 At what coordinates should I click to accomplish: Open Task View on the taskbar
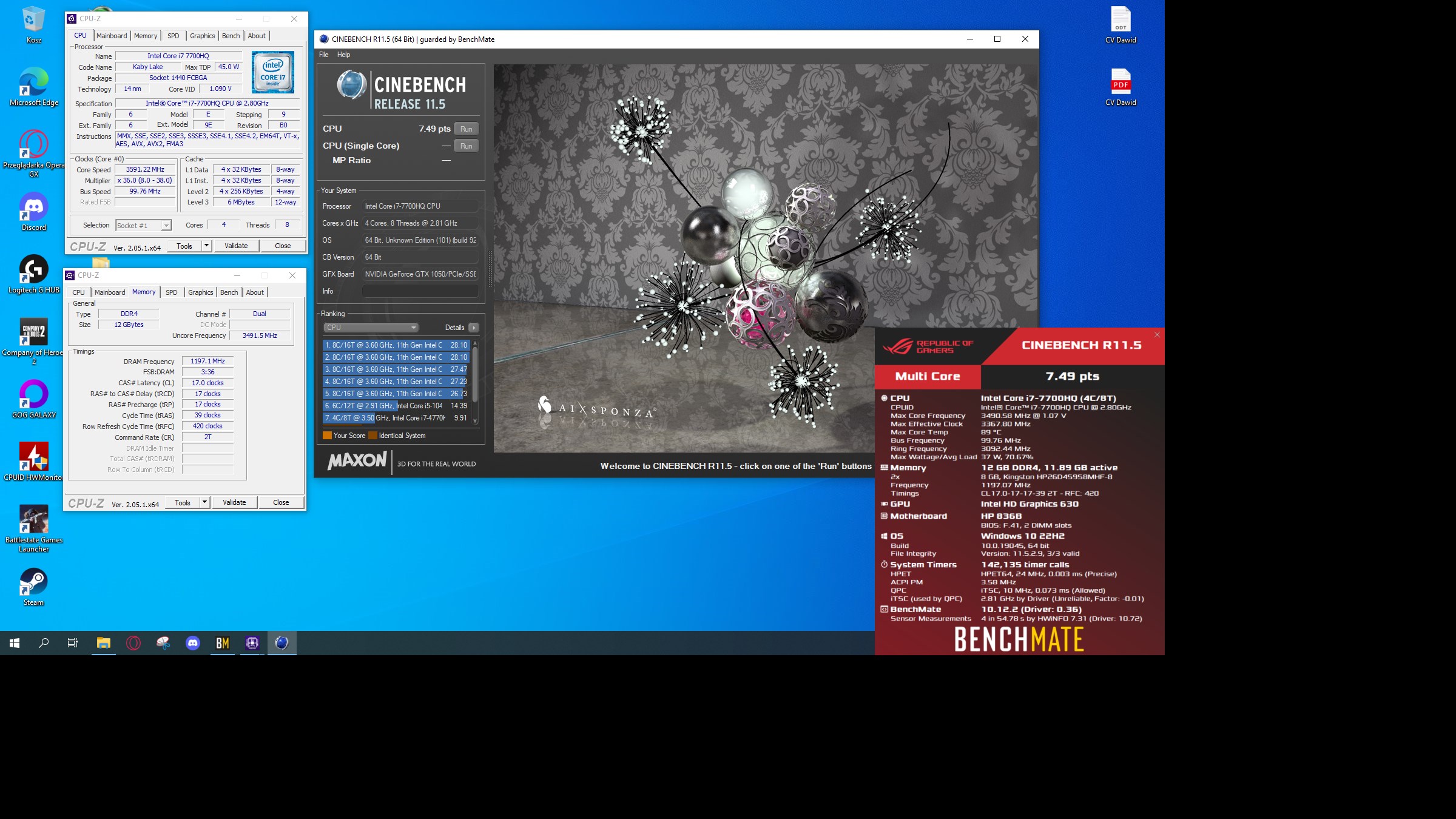[x=73, y=643]
